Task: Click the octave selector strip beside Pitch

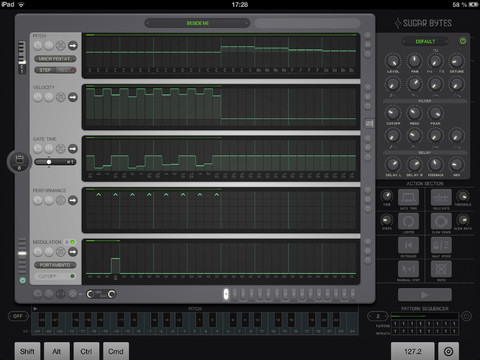Action: 22,57
